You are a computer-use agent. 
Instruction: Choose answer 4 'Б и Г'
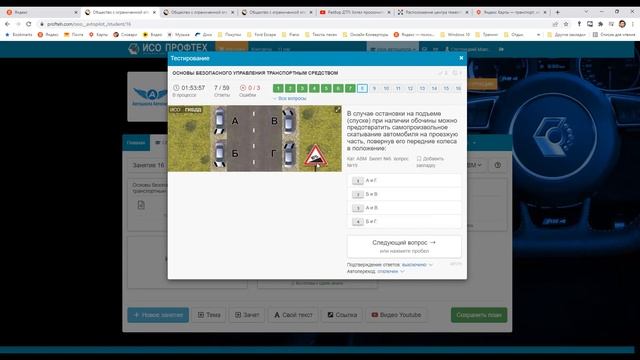404,221
